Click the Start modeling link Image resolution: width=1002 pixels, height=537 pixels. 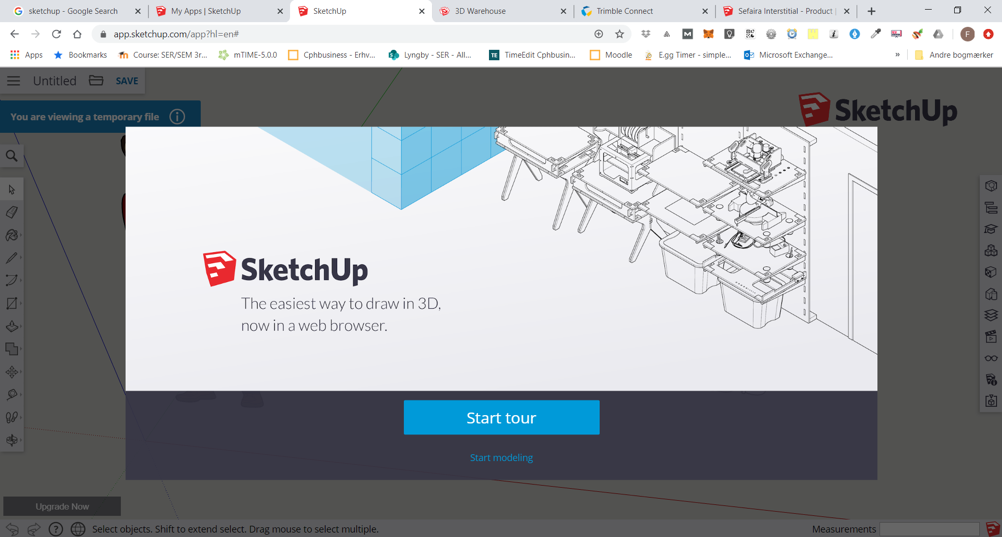pyautogui.click(x=502, y=458)
